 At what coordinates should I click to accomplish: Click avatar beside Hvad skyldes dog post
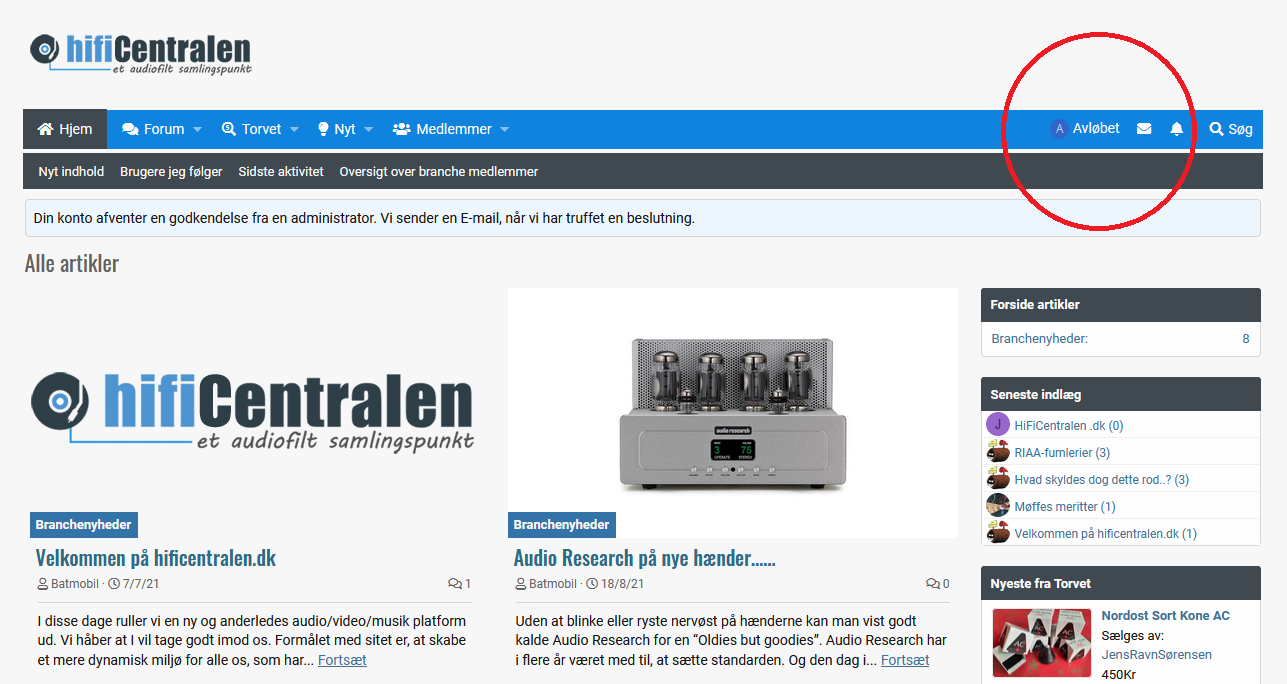tap(998, 479)
